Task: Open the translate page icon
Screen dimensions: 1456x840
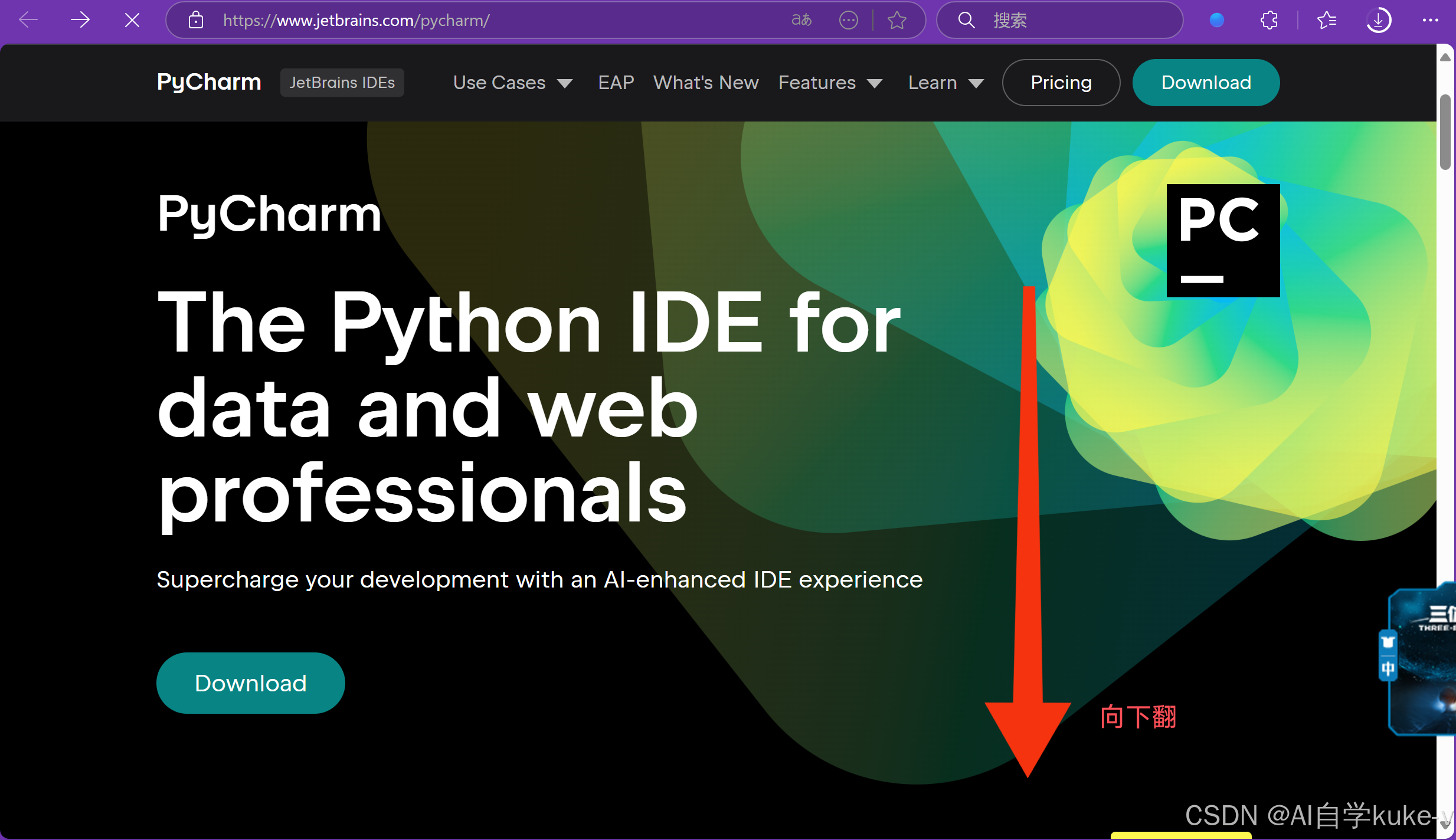Action: 801,20
